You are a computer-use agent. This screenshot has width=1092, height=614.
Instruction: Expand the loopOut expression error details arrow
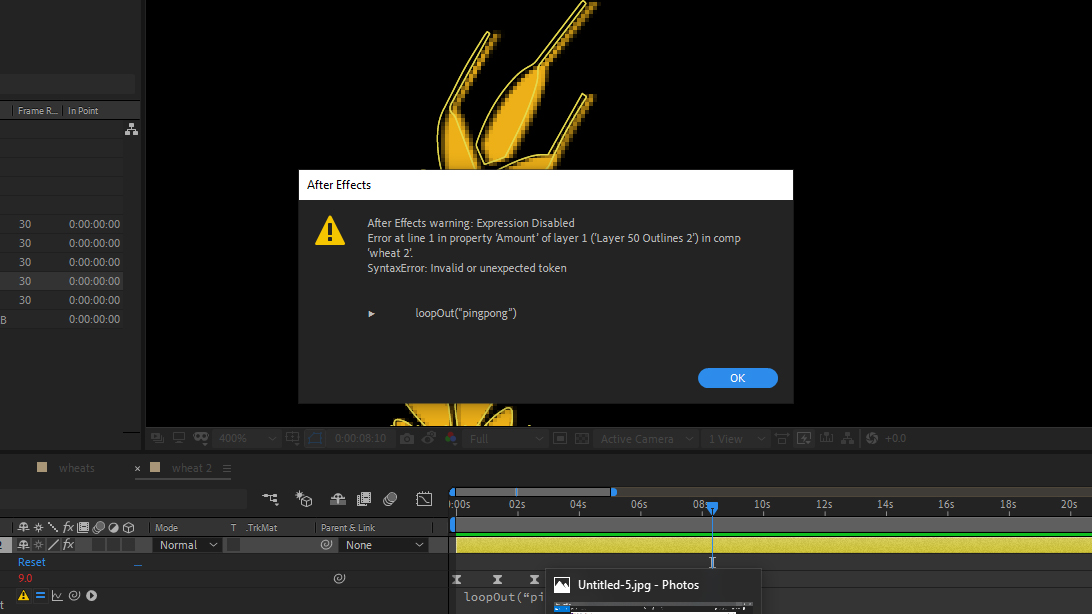pos(371,314)
